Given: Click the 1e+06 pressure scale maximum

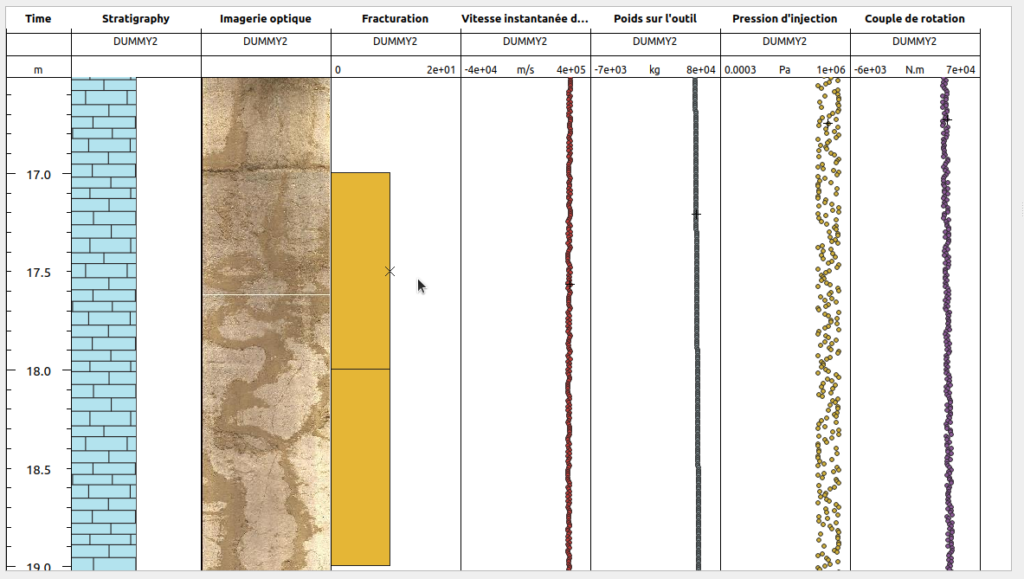Looking at the screenshot, I should (x=831, y=70).
